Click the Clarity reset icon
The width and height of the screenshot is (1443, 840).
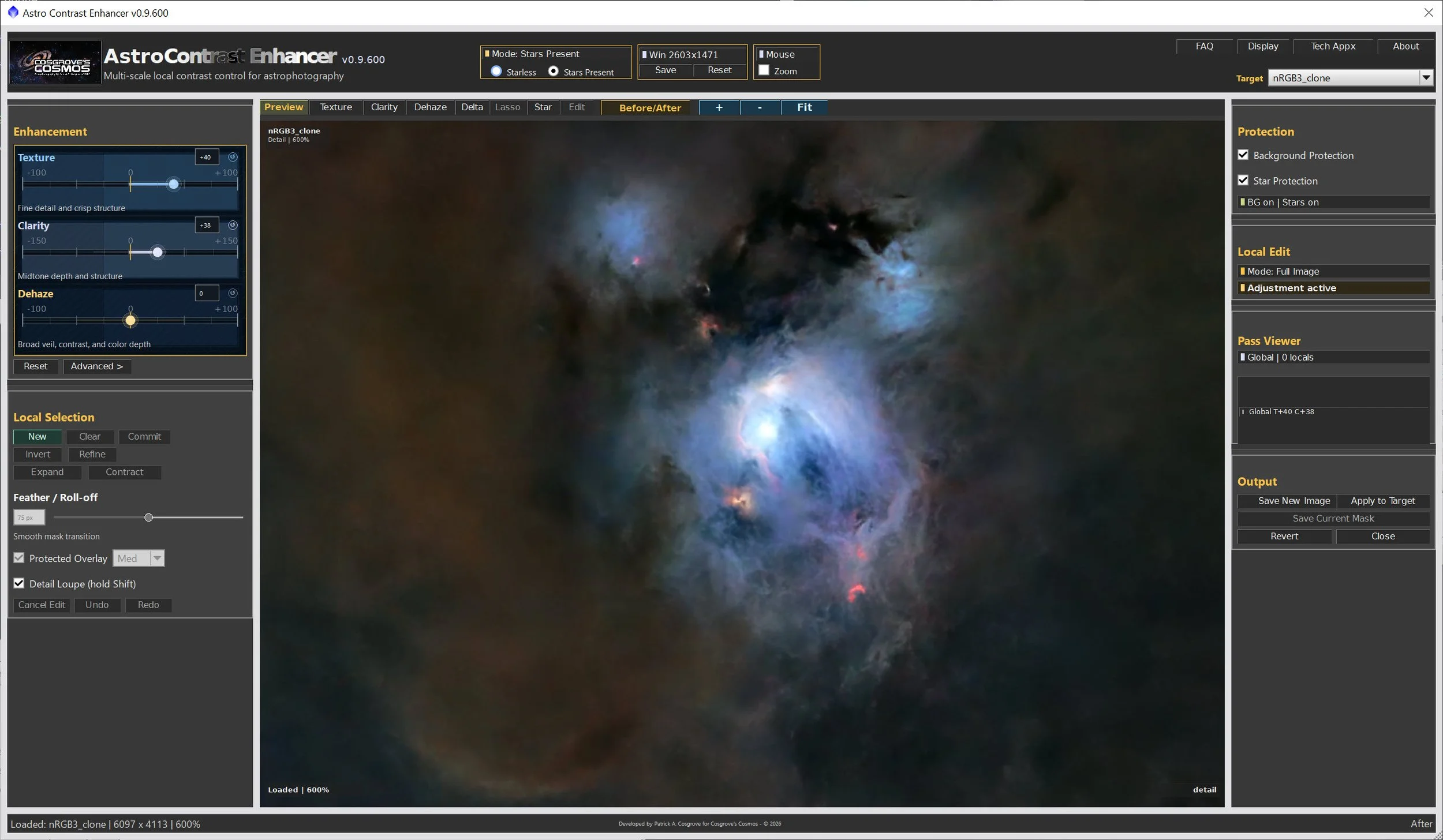(x=233, y=225)
